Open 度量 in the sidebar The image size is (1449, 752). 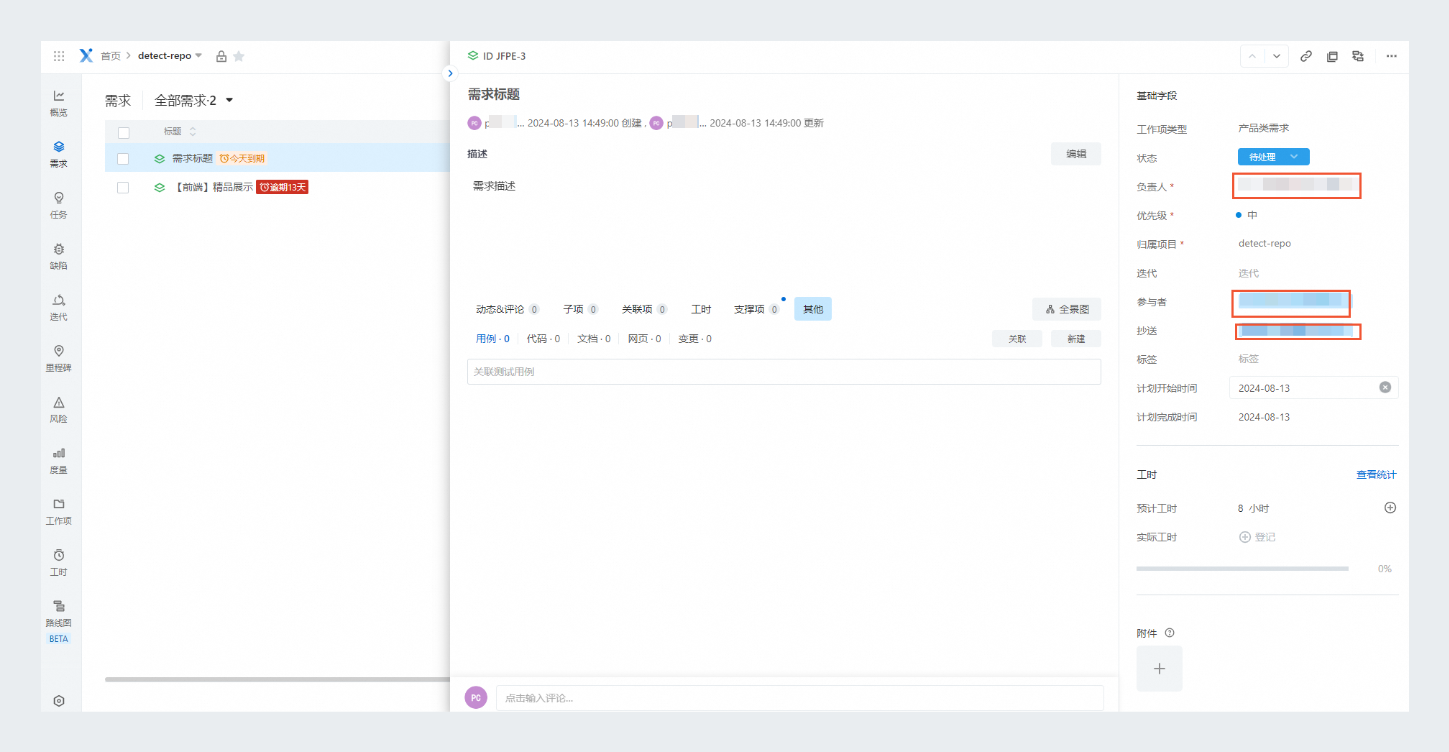point(59,460)
